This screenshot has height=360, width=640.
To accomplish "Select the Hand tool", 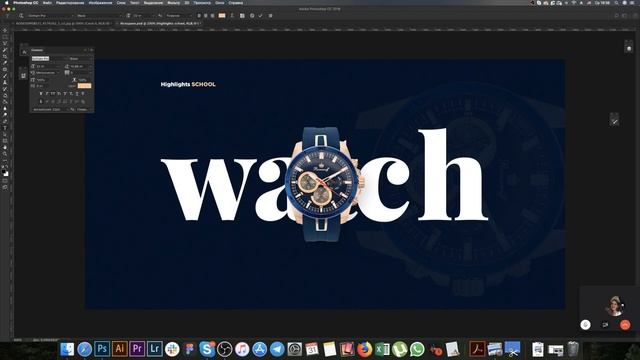I will (5, 147).
